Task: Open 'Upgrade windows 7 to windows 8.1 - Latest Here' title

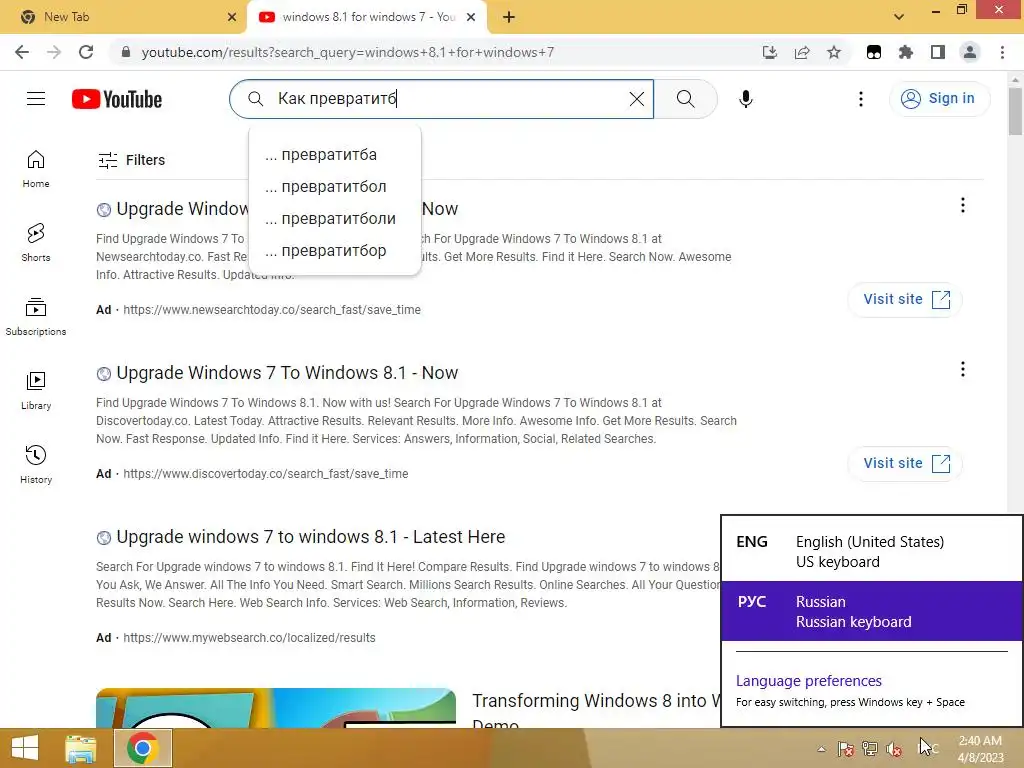Action: point(310,537)
